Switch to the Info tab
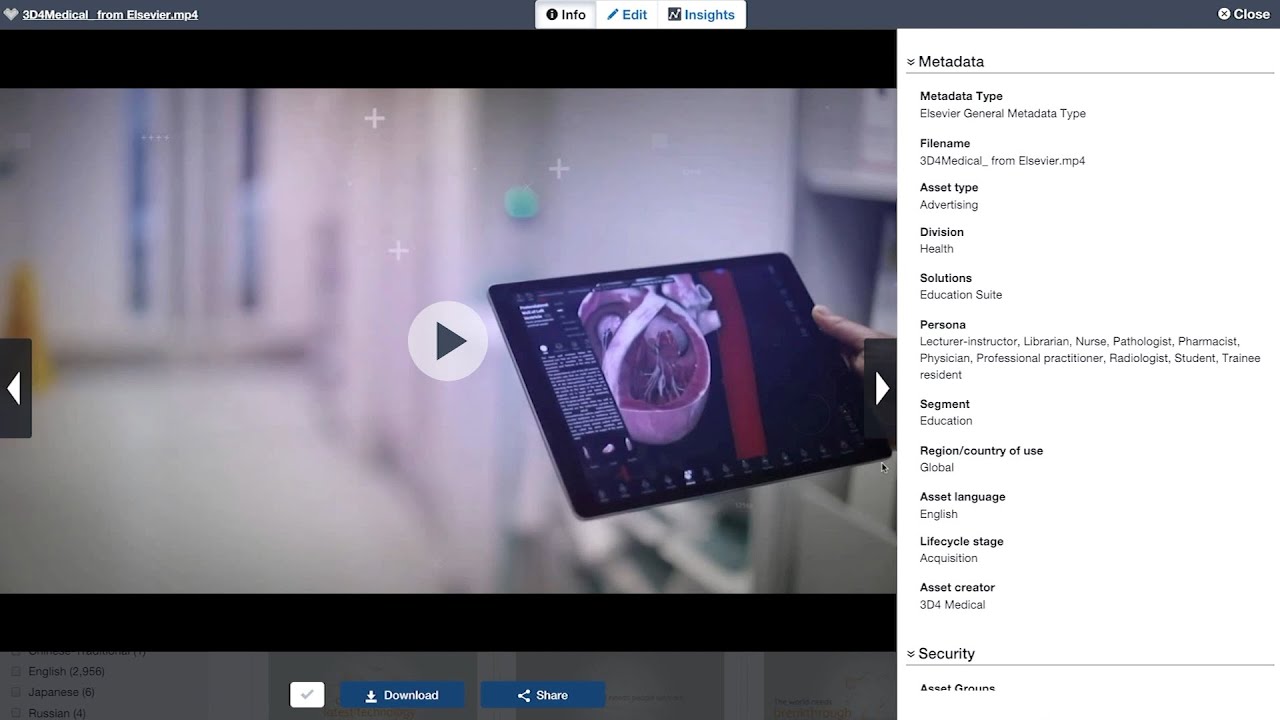Viewport: 1280px width, 720px height. point(566,15)
